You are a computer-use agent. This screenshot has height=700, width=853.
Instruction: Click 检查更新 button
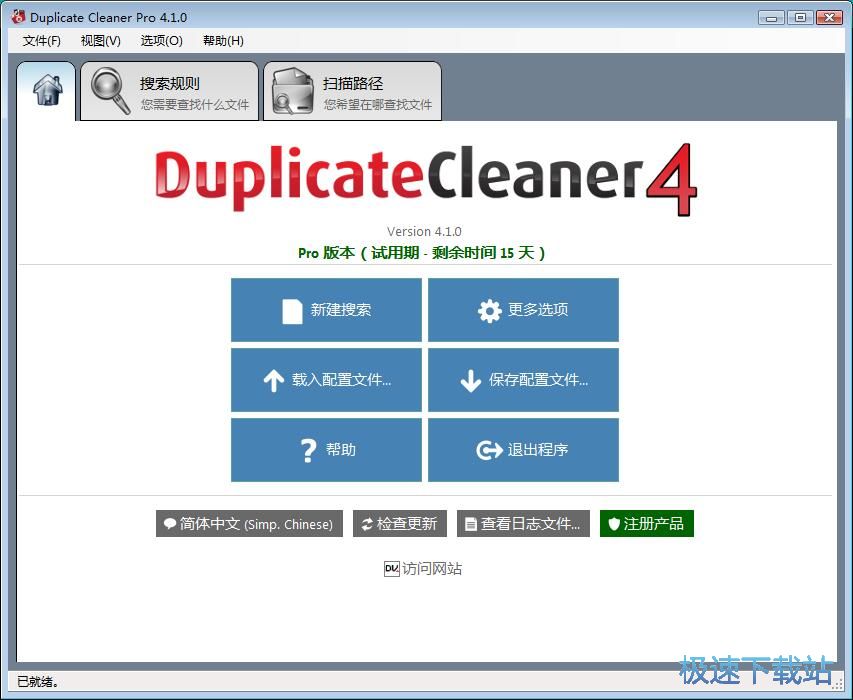[400, 524]
